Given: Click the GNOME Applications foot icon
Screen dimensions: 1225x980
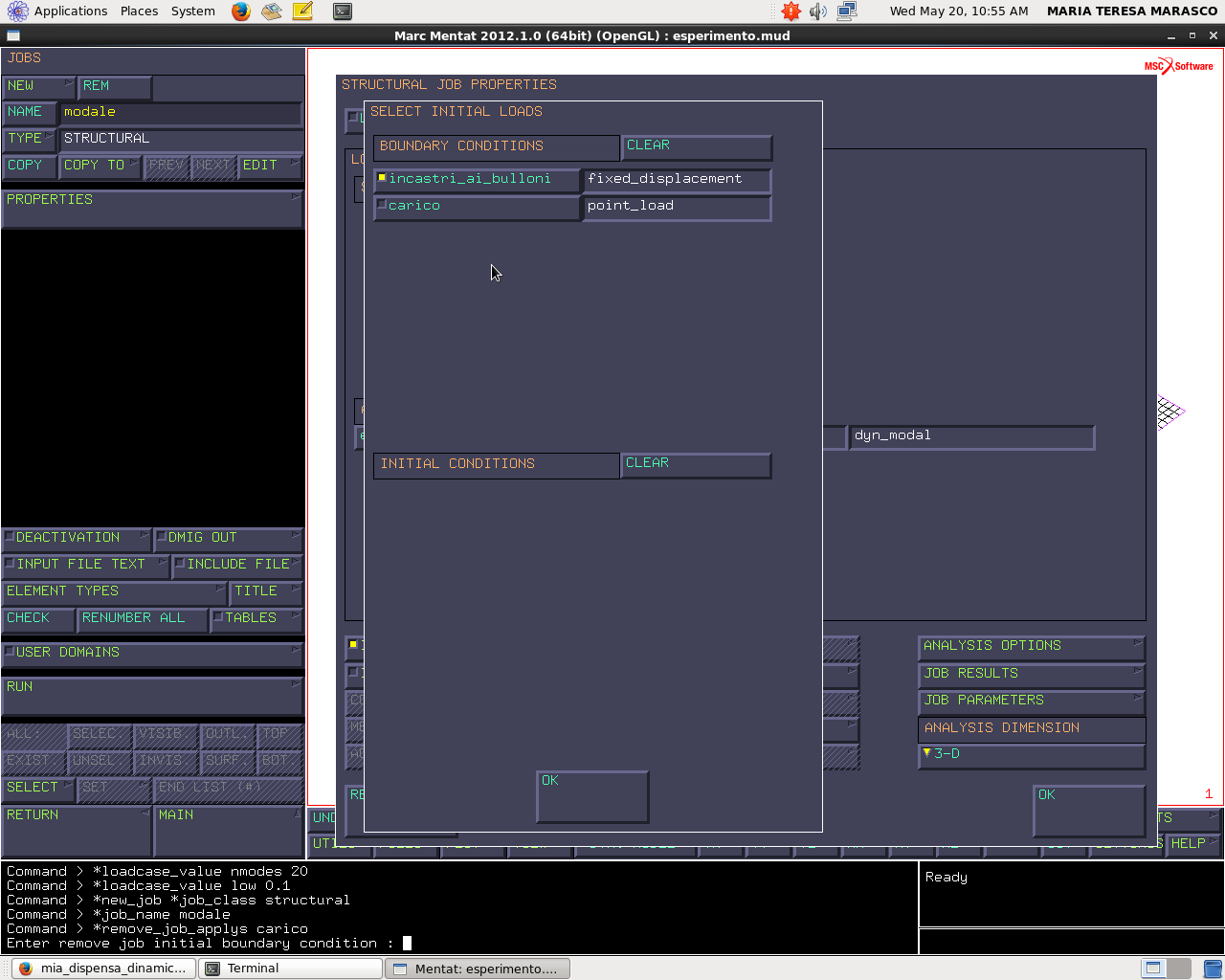Looking at the screenshot, I should coord(18,11).
